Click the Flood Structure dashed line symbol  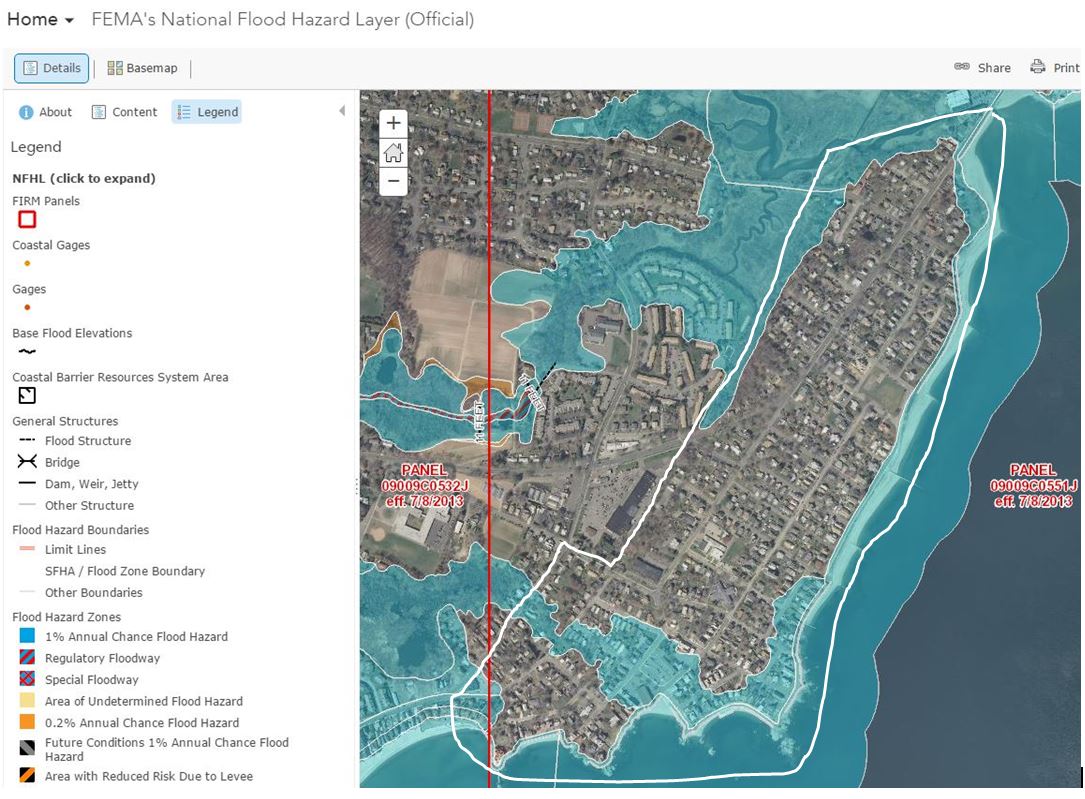27,440
